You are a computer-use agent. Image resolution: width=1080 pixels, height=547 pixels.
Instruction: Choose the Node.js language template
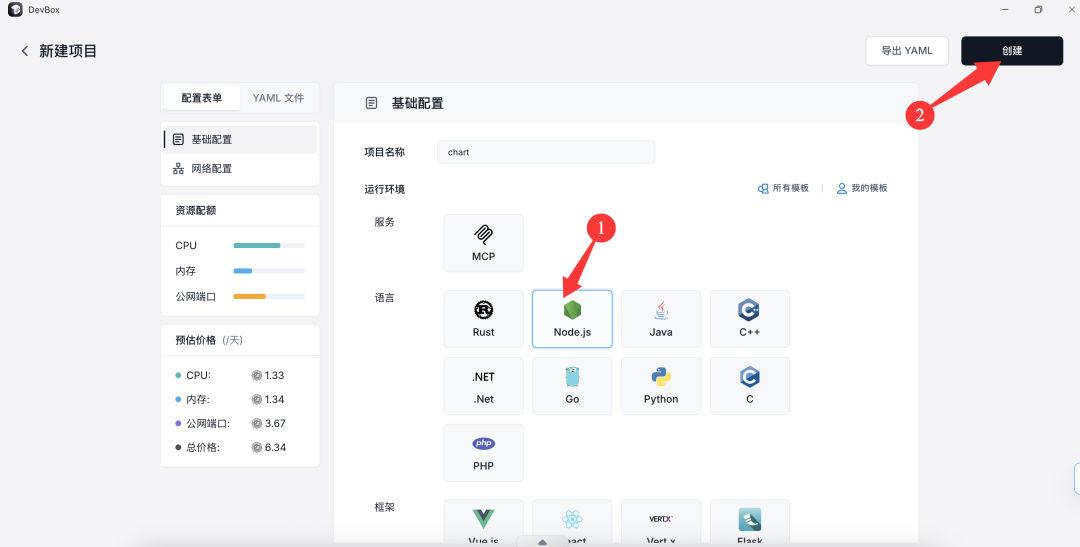click(572, 319)
